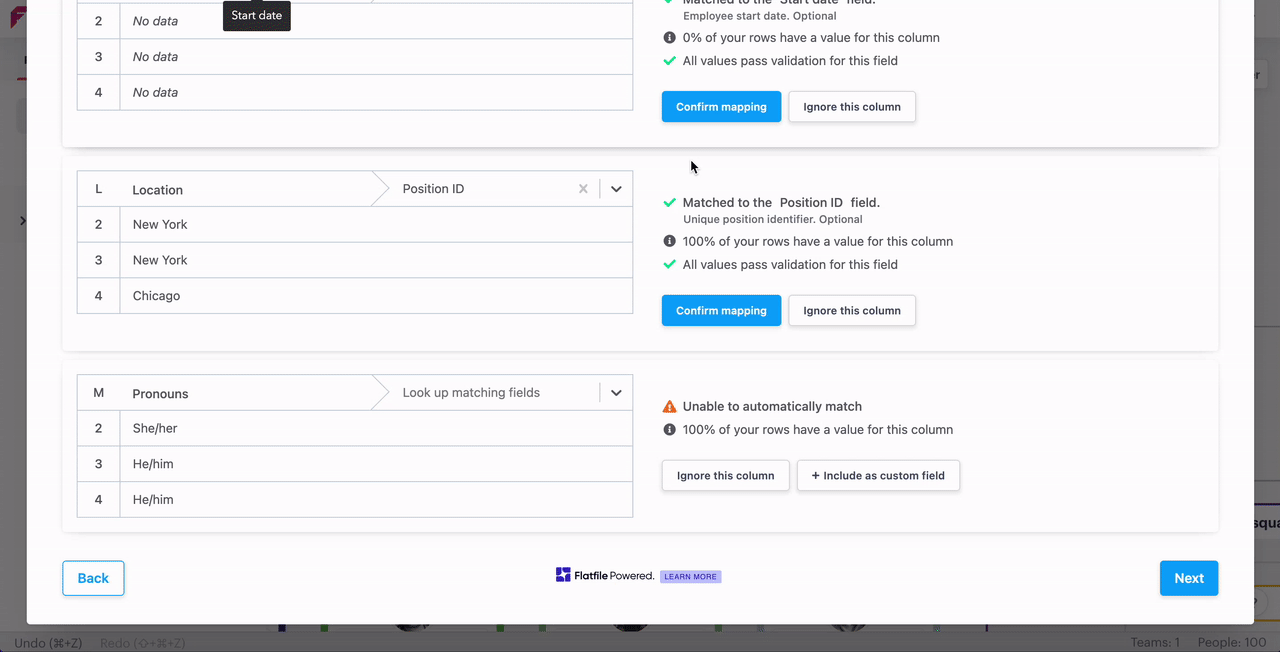Ignore the Location column
Image resolution: width=1280 pixels, height=652 pixels.
[x=851, y=311]
